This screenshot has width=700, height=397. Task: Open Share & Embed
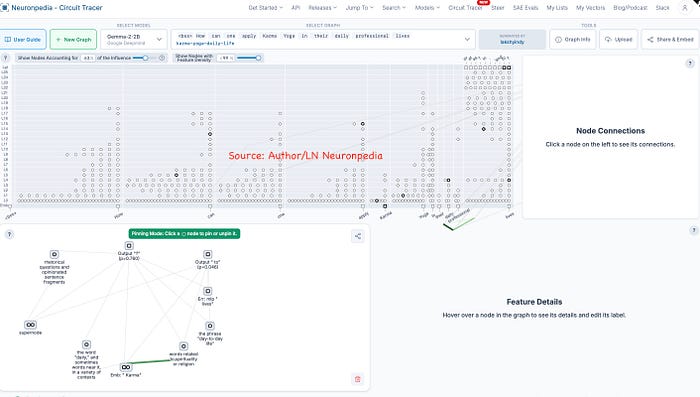pos(671,39)
